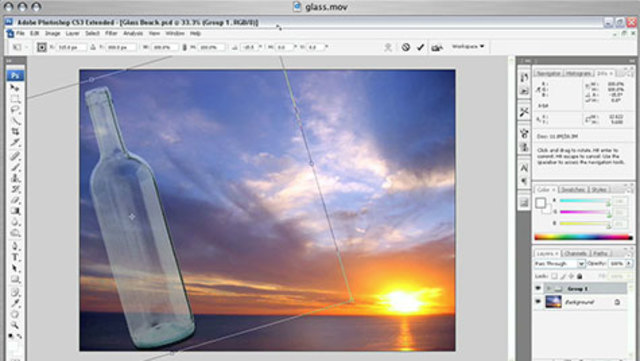Switch to the Styles tab
Screen dimensions: 640x361
tap(598, 190)
